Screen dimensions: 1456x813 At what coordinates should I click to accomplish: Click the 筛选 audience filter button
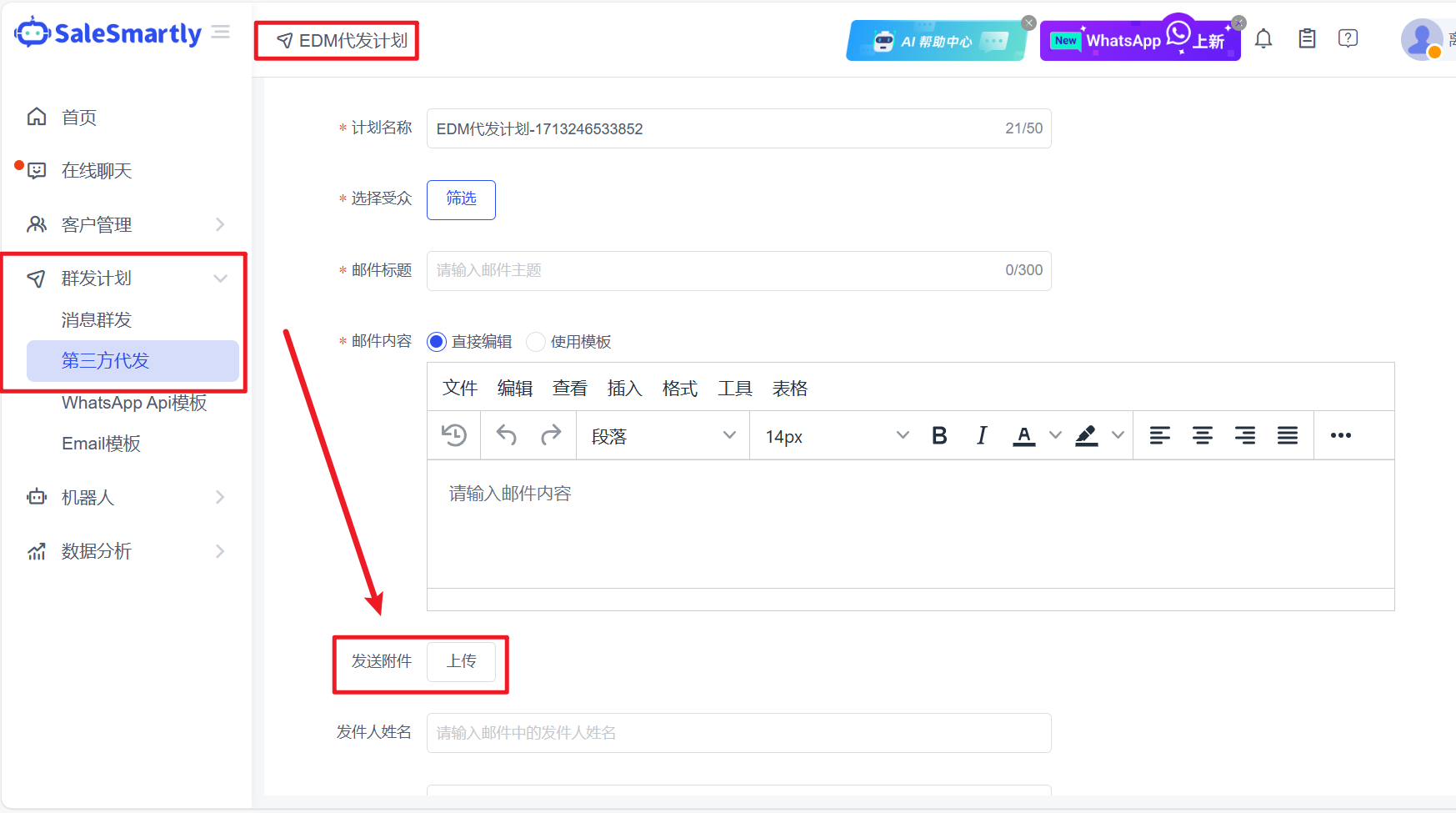(461, 199)
